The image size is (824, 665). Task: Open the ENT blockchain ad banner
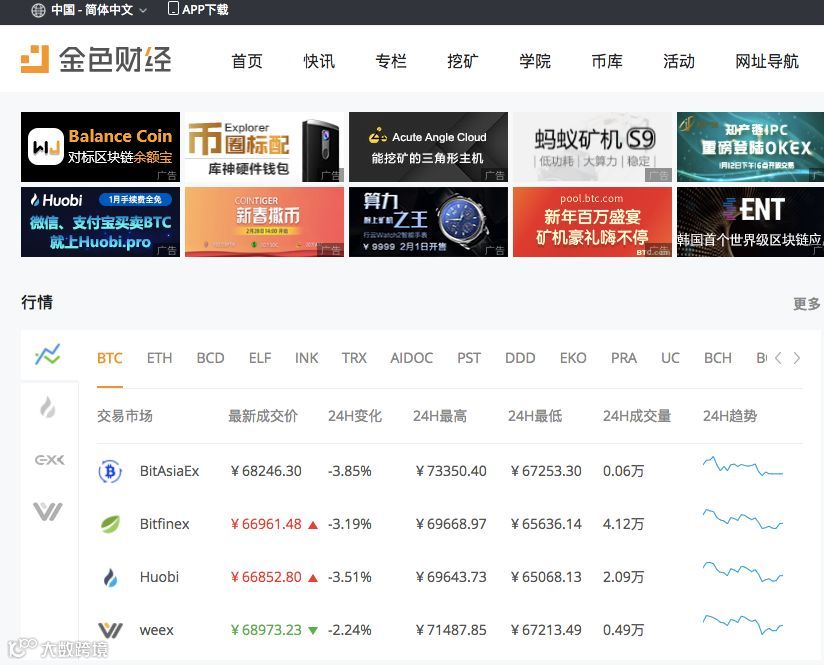tap(750, 222)
